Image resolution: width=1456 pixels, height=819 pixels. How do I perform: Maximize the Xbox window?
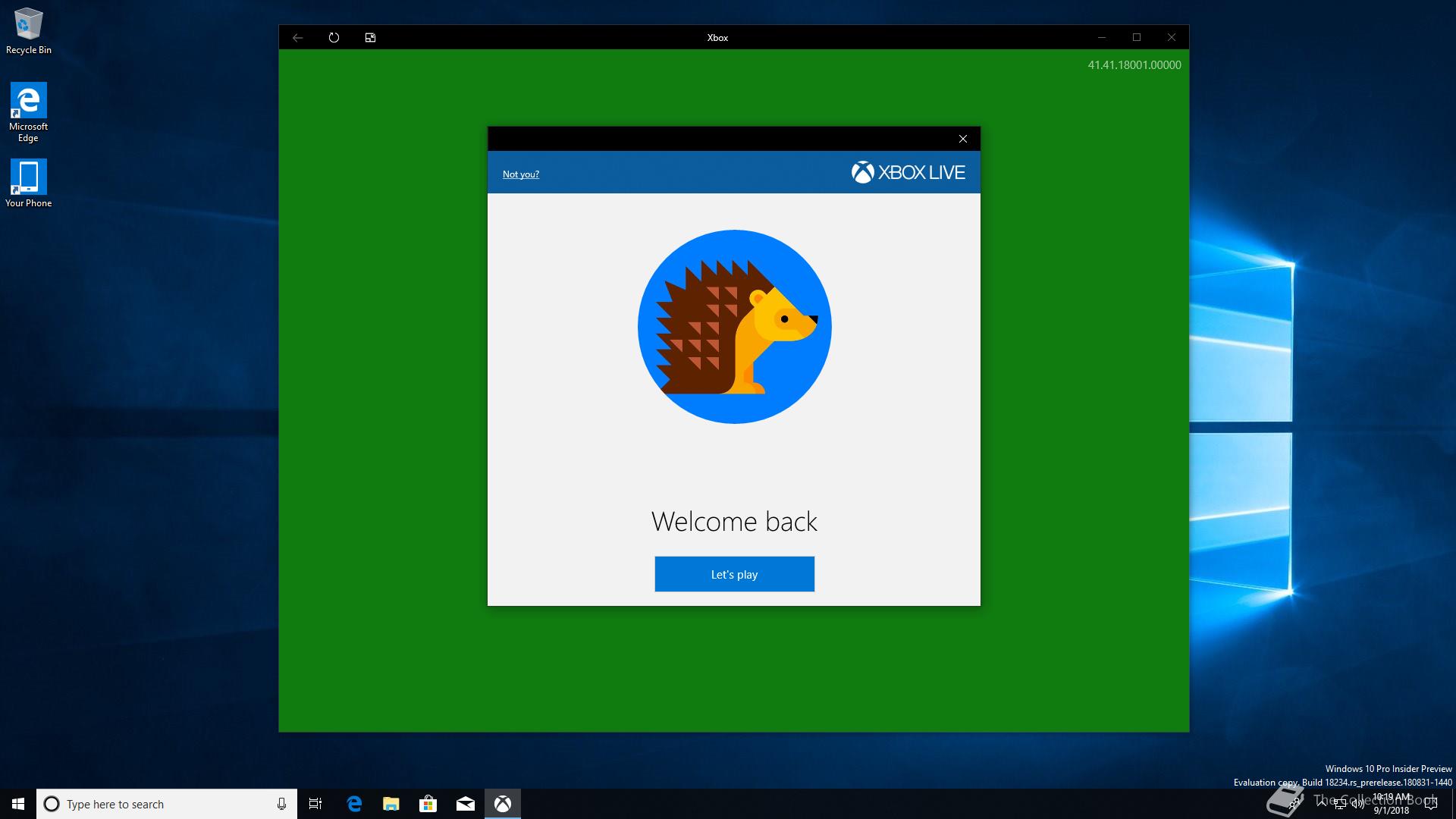[x=1137, y=37]
